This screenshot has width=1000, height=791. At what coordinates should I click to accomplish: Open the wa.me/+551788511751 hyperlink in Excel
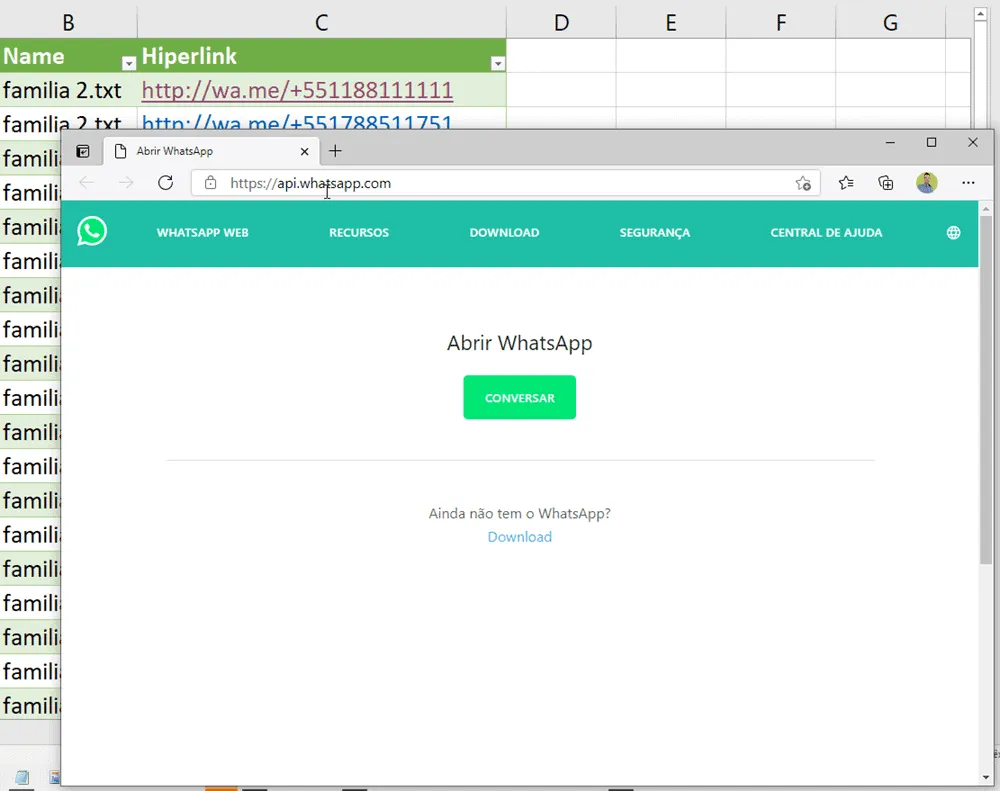[297, 121]
